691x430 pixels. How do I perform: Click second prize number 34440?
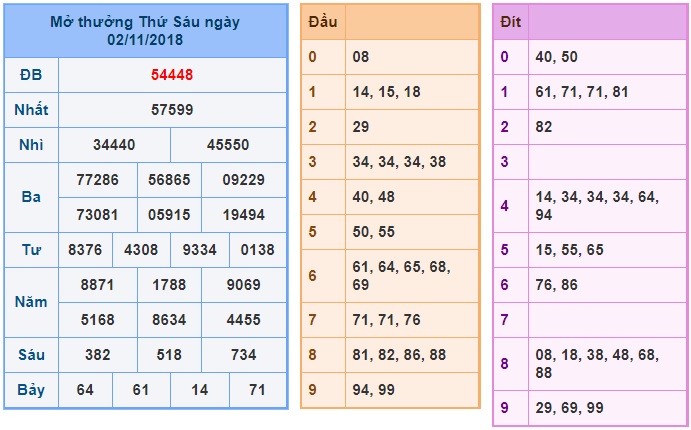114,145
